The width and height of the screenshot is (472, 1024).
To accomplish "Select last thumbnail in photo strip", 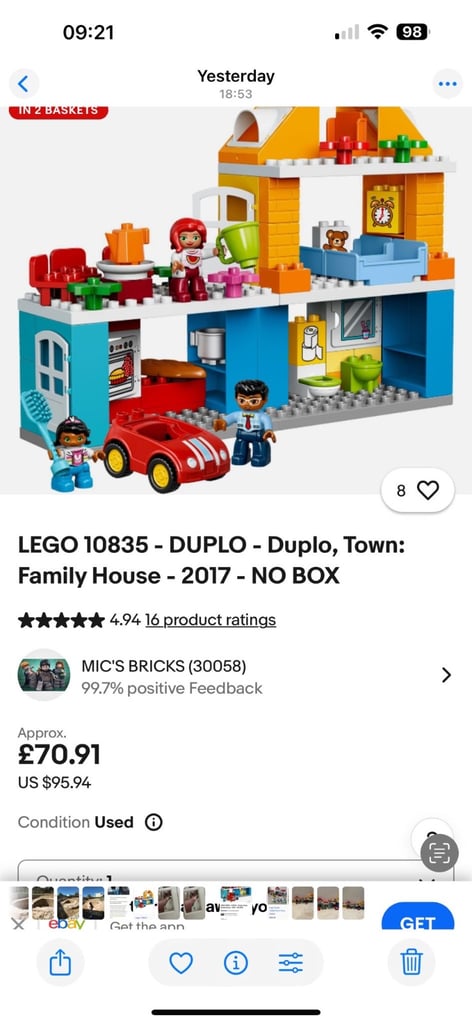I will pos(353,903).
